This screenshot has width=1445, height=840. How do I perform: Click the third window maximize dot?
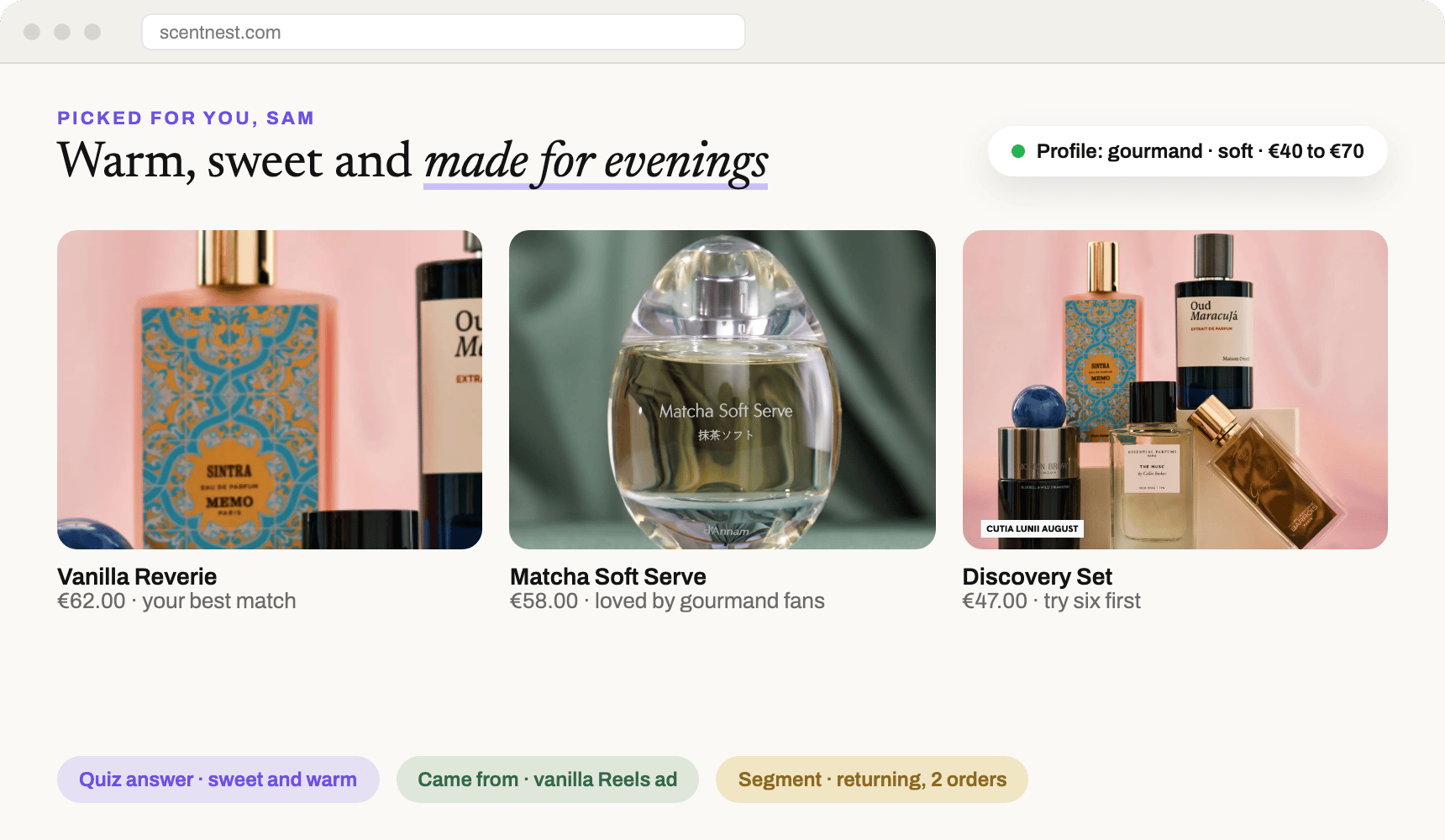tap(92, 32)
